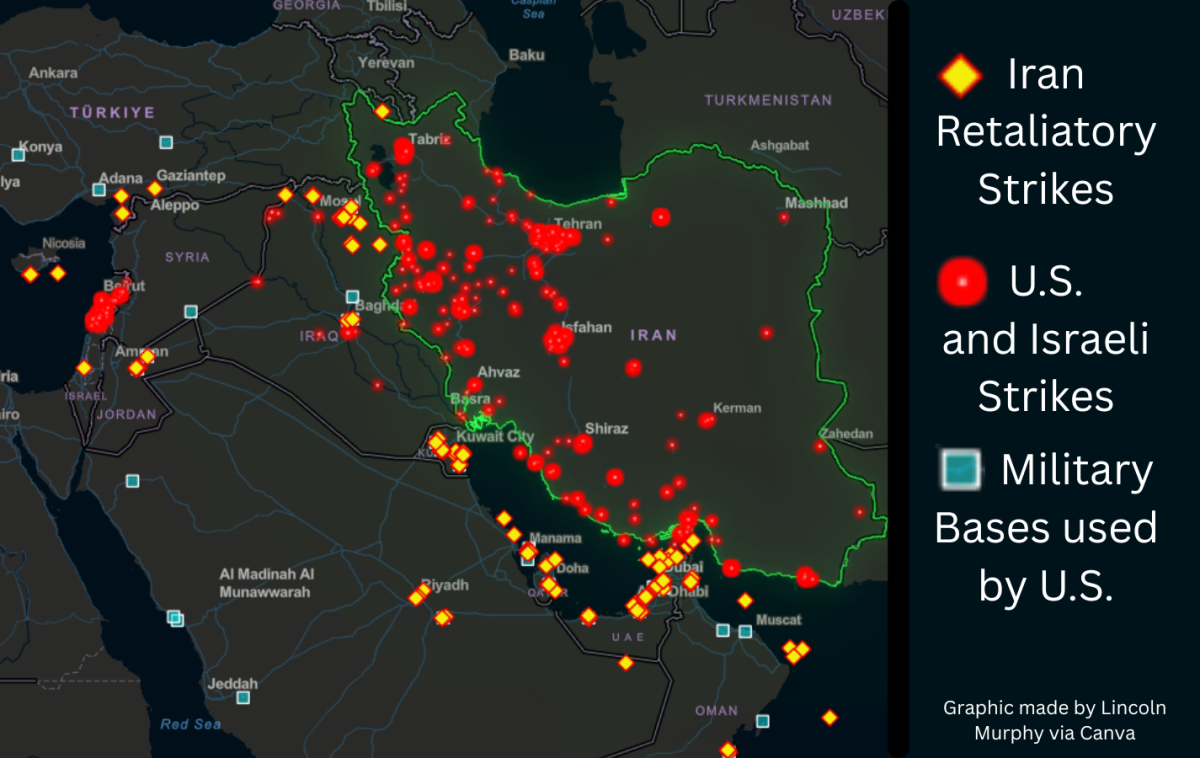Click the Baku city label
The image size is (1200, 758).
pos(527,55)
